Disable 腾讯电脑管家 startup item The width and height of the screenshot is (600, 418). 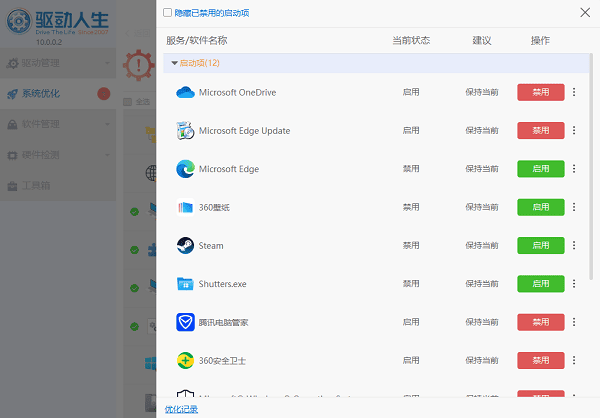(x=541, y=322)
